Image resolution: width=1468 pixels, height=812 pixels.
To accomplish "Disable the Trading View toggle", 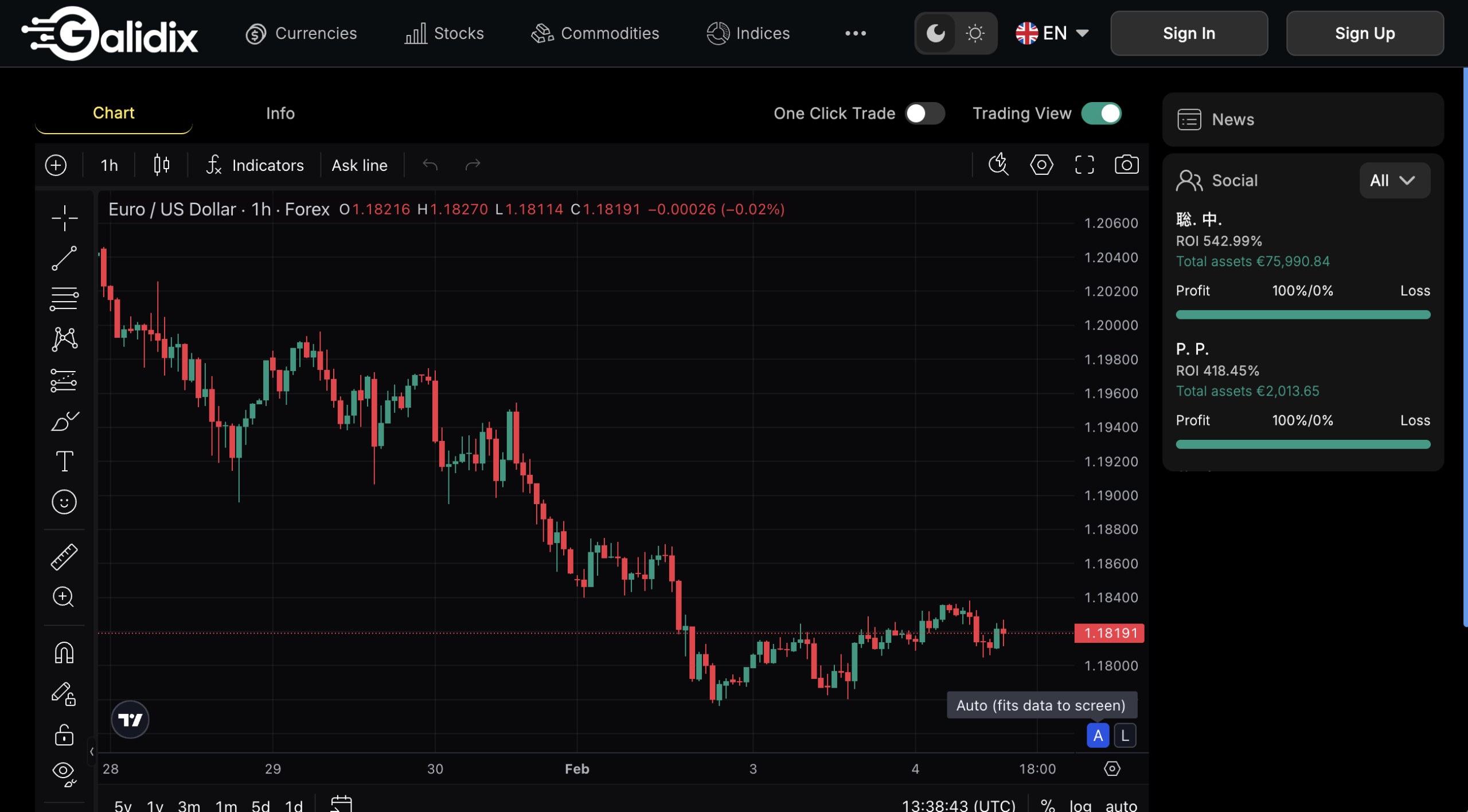I will click(1102, 114).
